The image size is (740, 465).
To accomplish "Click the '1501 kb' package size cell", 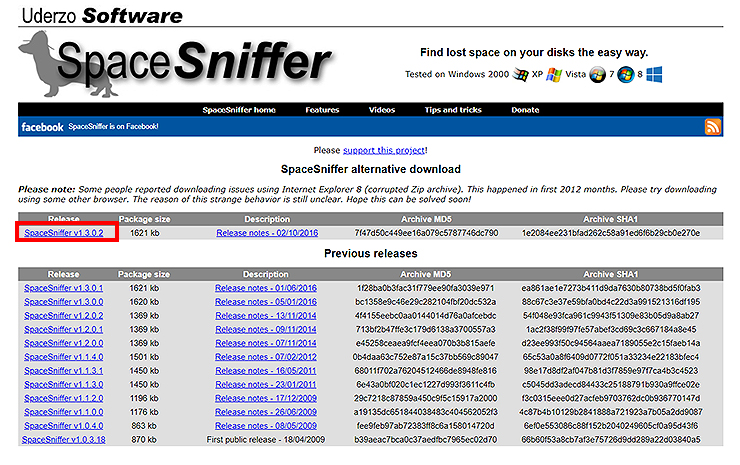I will click(144, 357).
